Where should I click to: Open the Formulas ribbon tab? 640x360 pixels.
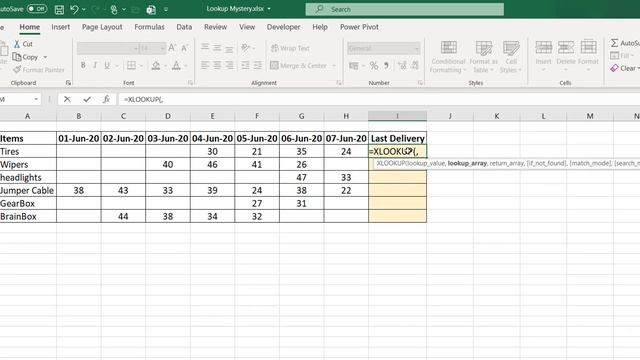click(149, 27)
